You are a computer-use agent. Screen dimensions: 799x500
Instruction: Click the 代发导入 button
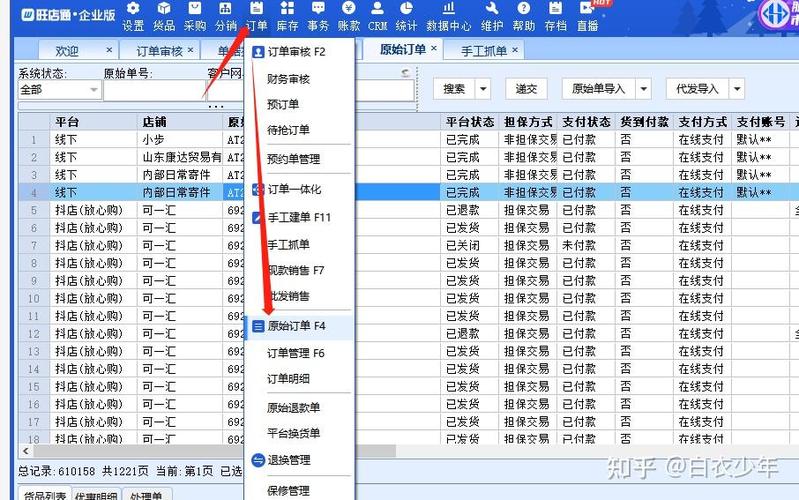[697, 89]
